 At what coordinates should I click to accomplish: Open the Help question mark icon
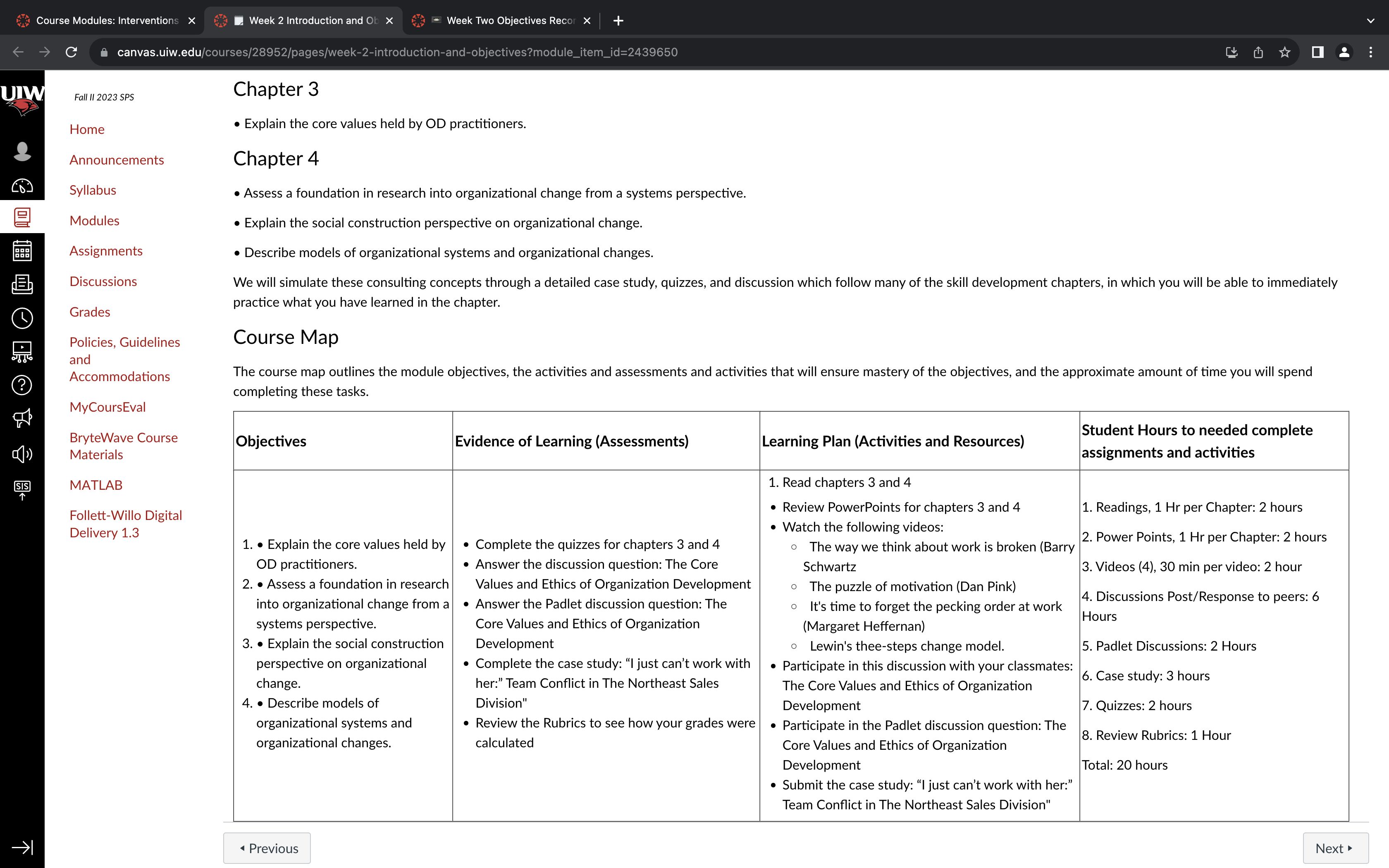pyautogui.click(x=22, y=385)
